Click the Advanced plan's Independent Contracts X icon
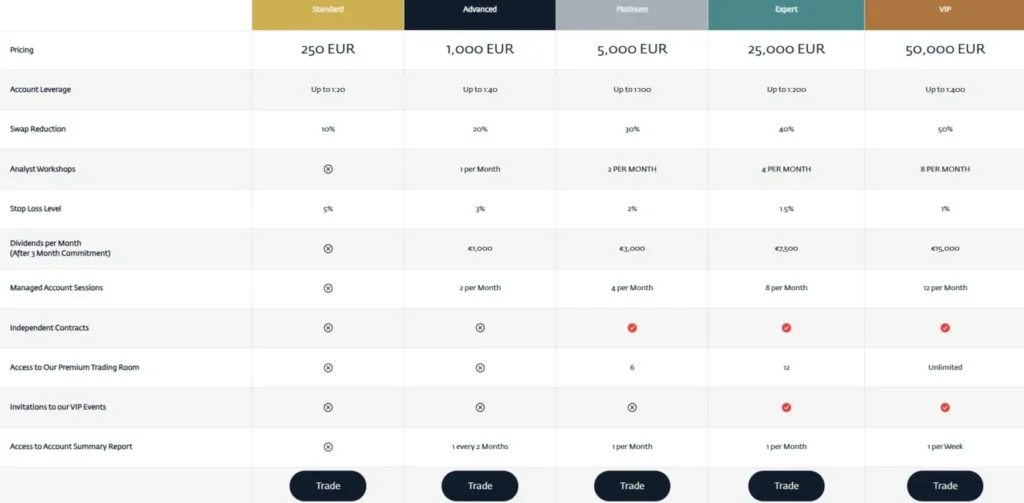This screenshot has width=1024, height=503. [x=480, y=327]
